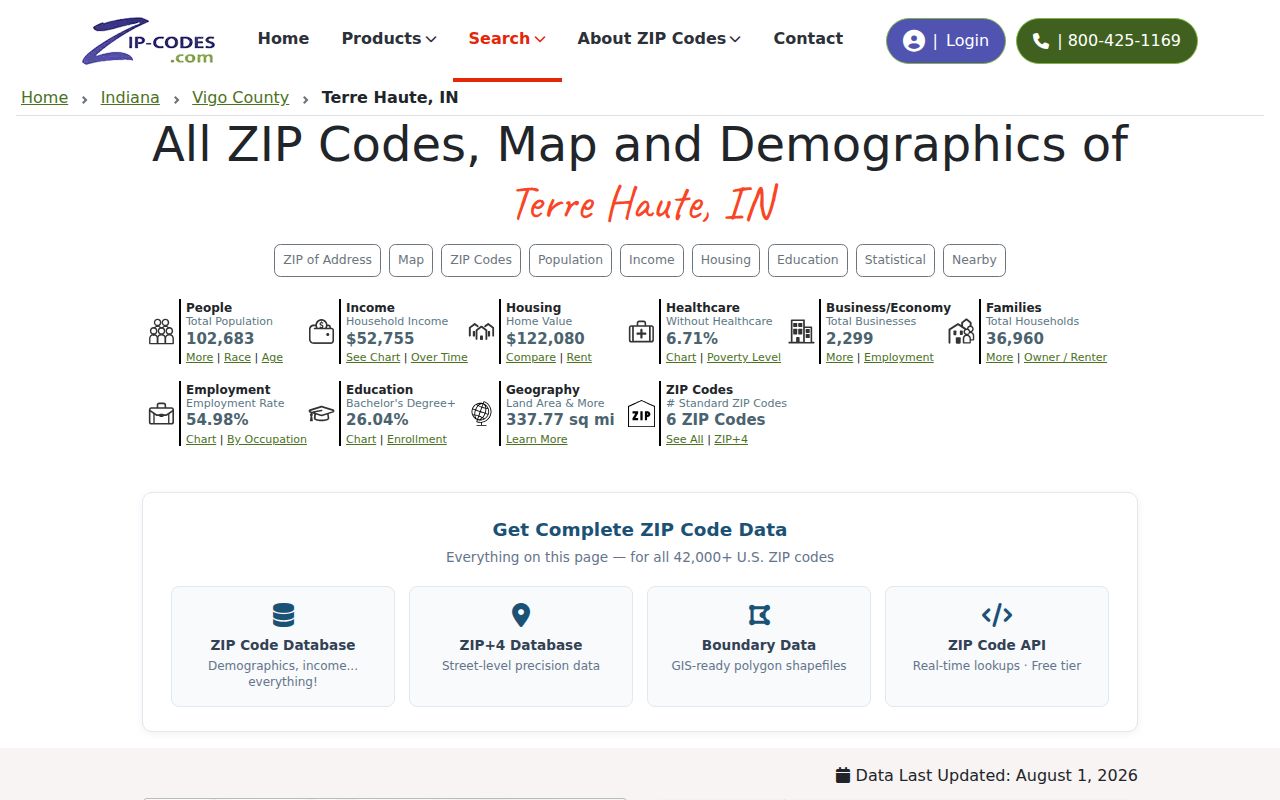Click the calendar icon beside Data Last Updated
Image resolution: width=1280 pixels, height=800 pixels.
click(x=843, y=775)
